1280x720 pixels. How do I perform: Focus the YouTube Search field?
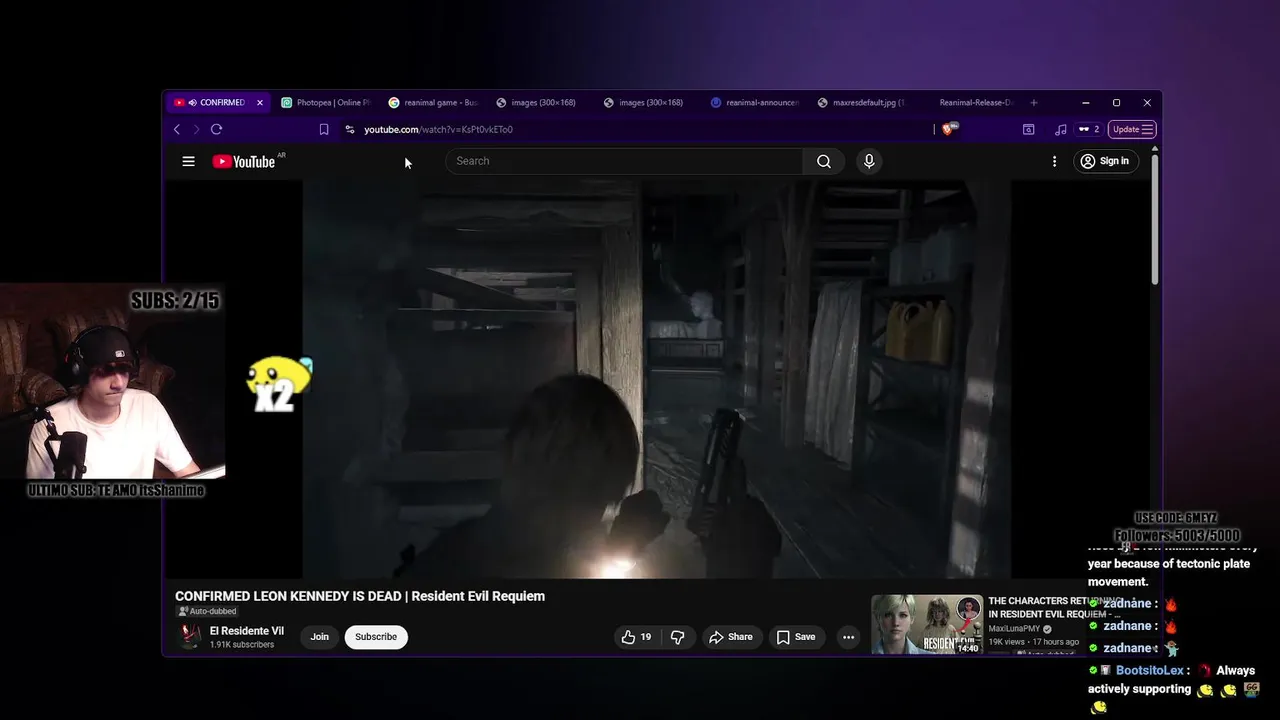click(624, 161)
